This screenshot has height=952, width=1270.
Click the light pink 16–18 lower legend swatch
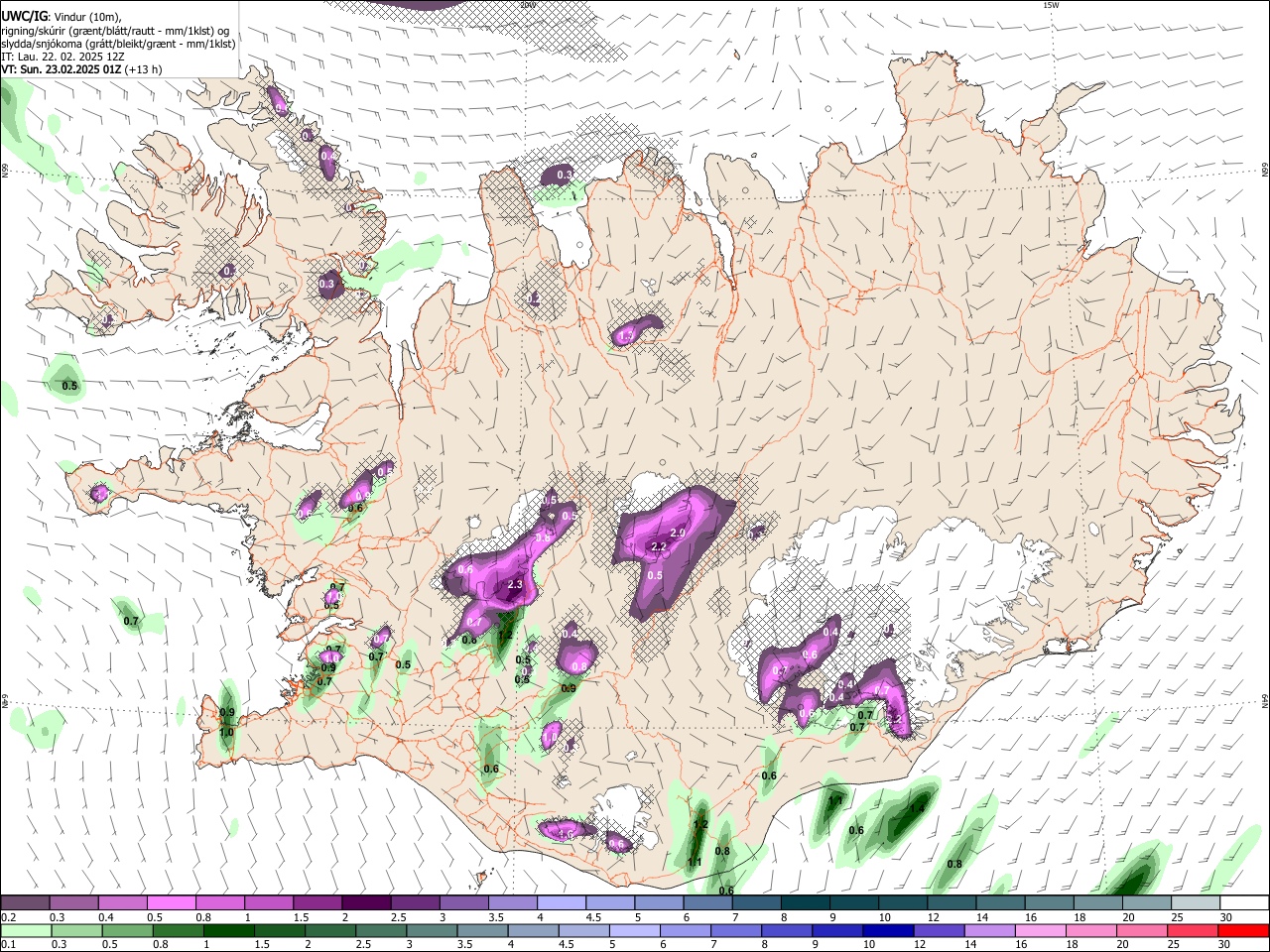(1042, 930)
